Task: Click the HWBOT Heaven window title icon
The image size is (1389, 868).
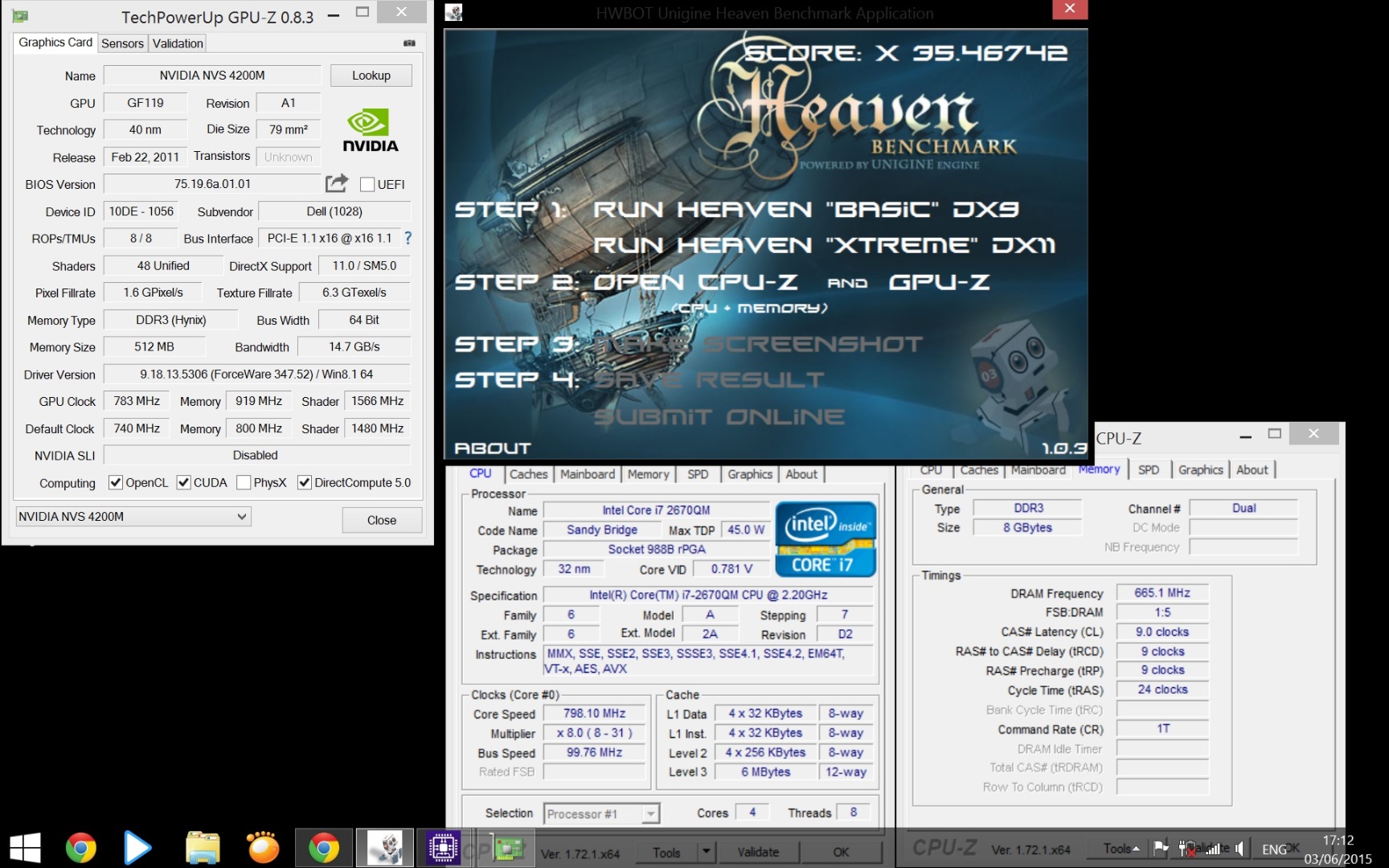Action: click(454, 13)
